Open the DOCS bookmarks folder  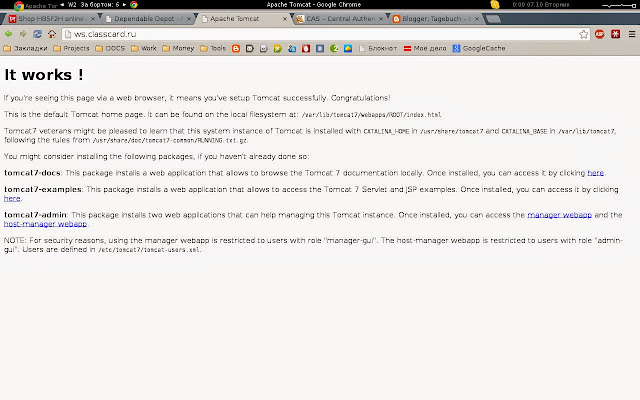pos(110,49)
